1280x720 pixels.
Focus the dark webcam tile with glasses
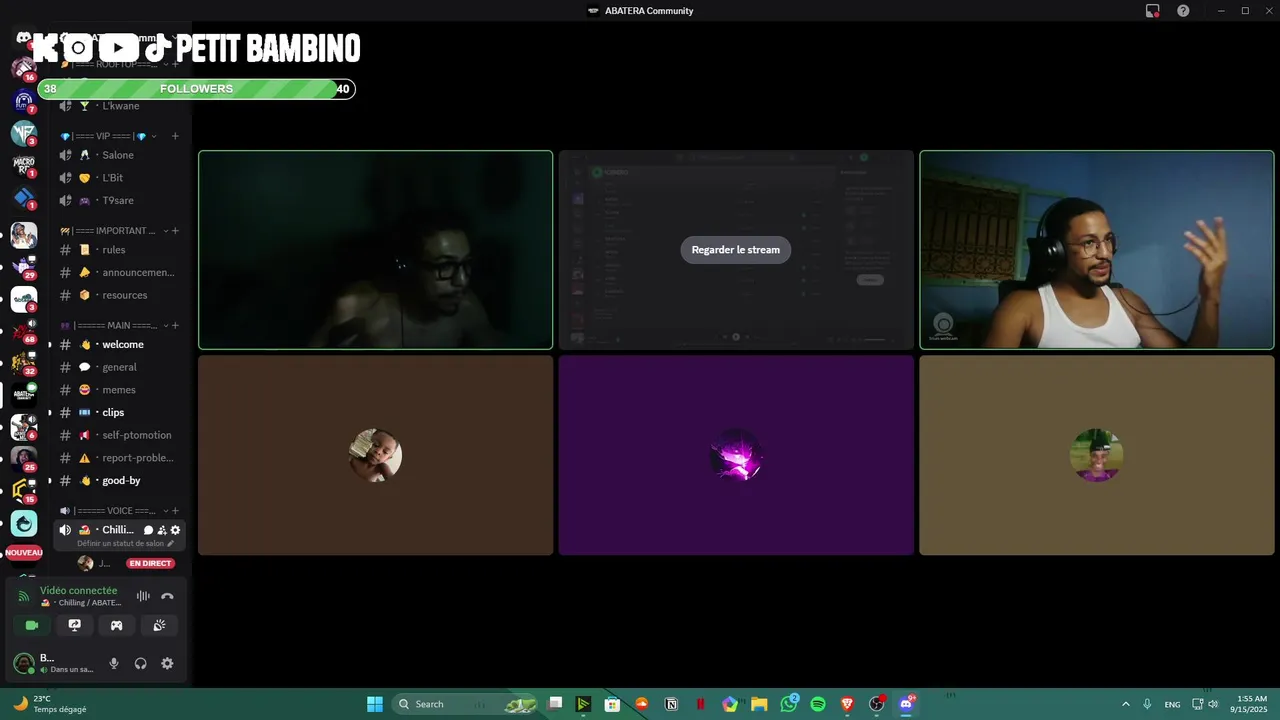(375, 250)
